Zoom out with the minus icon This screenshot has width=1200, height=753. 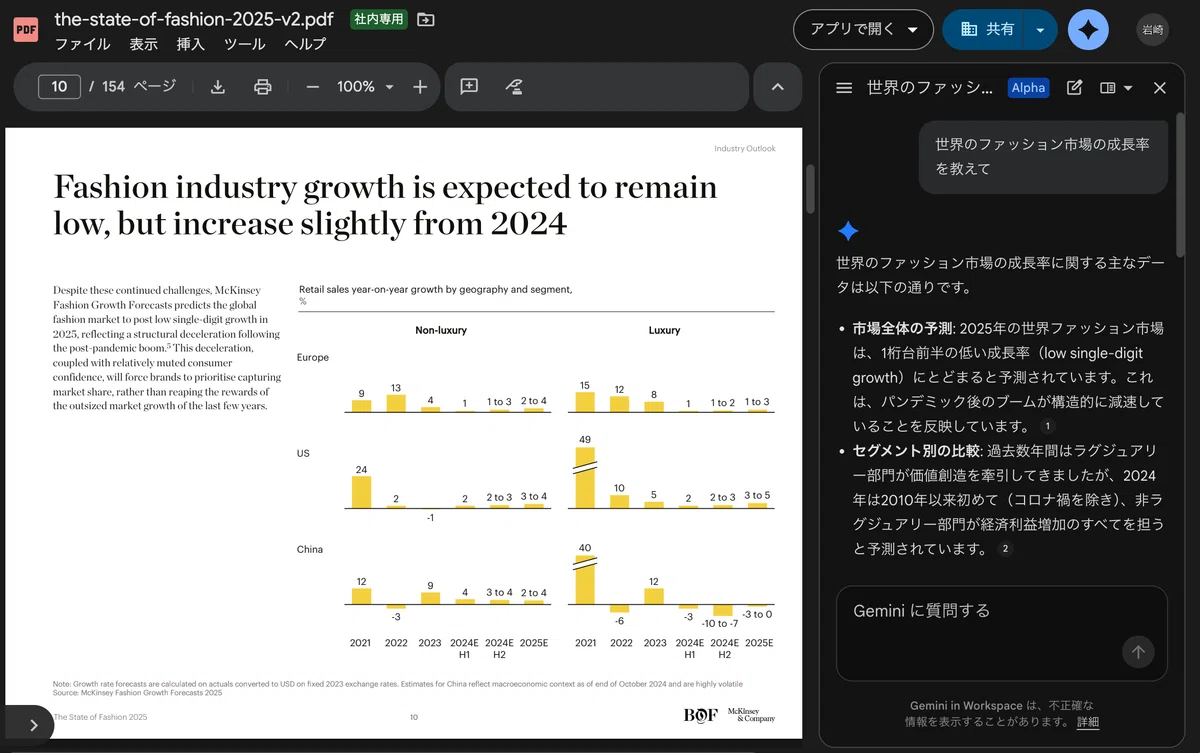click(312, 87)
